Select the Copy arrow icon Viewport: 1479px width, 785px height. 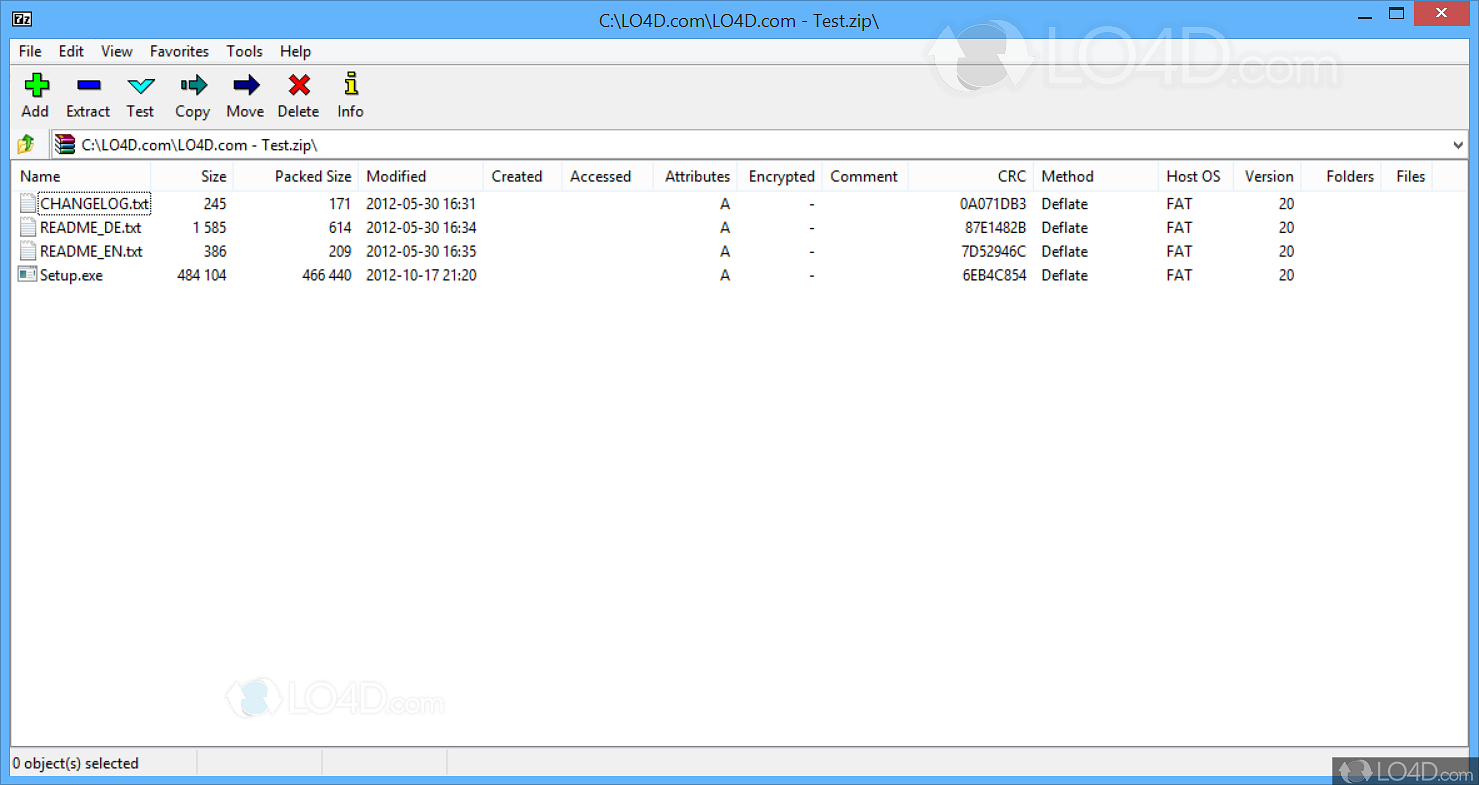(x=193, y=86)
